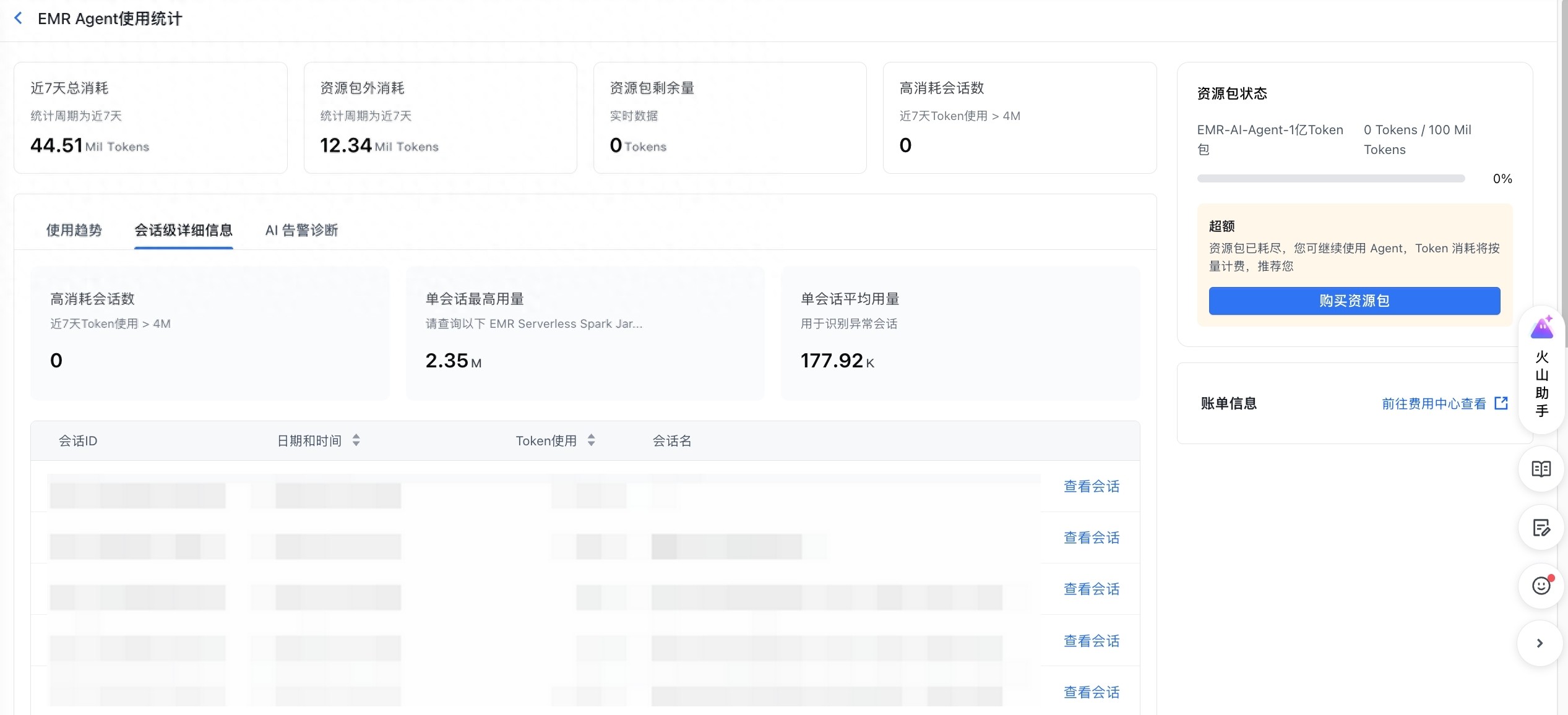Click the resource pack 0% progress bar
The width and height of the screenshot is (1568, 715).
click(x=1331, y=178)
